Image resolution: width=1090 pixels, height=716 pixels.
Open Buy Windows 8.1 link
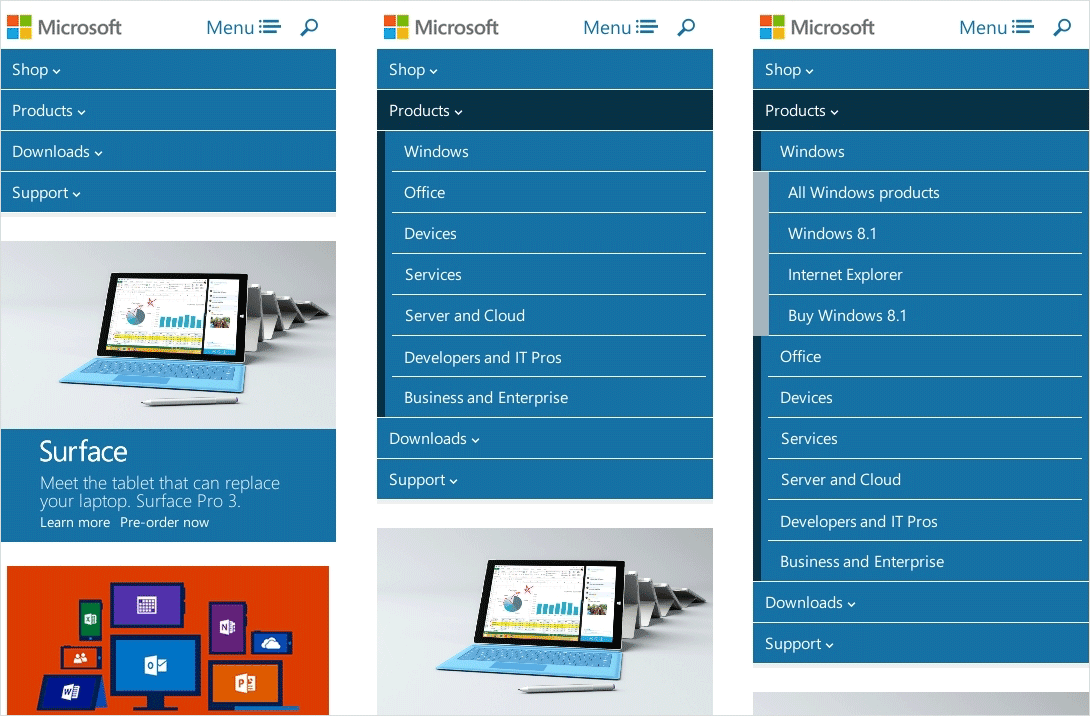(x=929, y=316)
